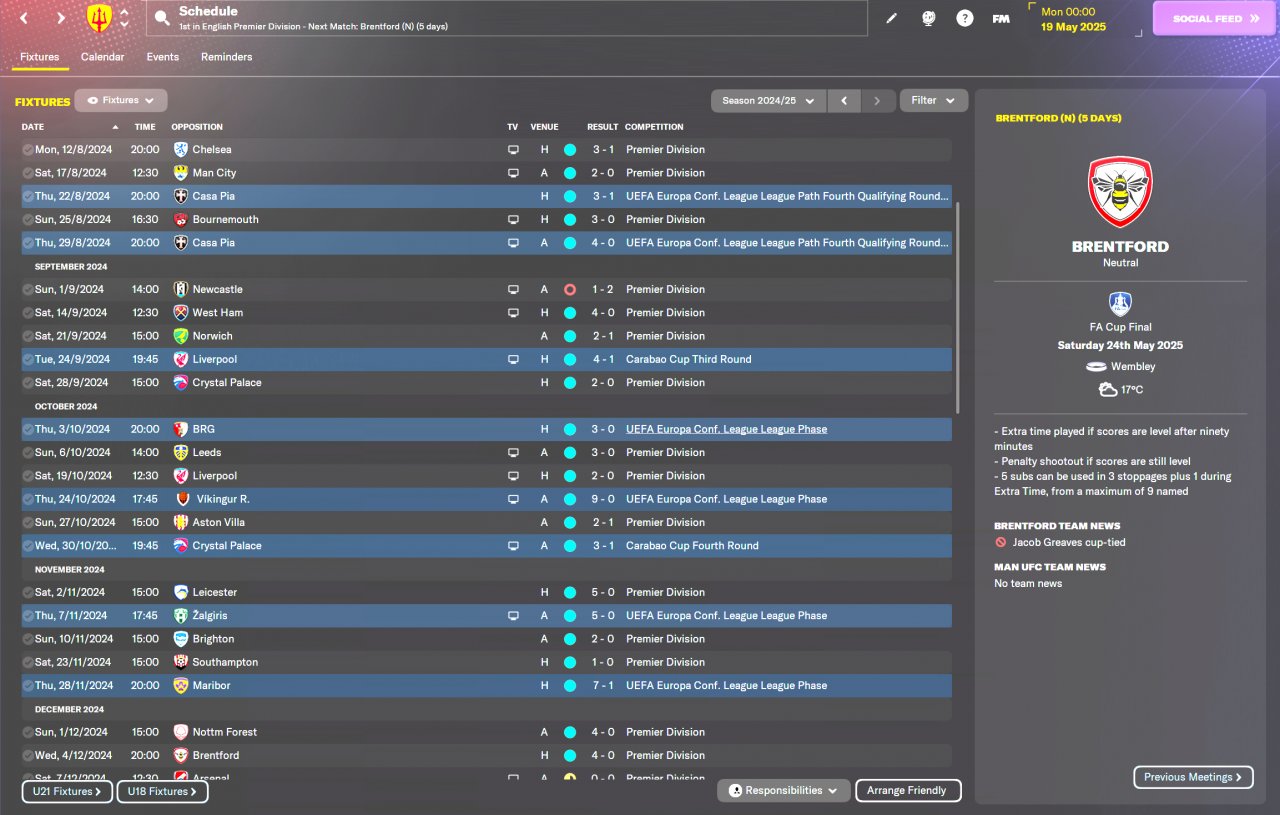Click the Nottm Forest club badge
This screenshot has height=815, width=1280.
[181, 732]
